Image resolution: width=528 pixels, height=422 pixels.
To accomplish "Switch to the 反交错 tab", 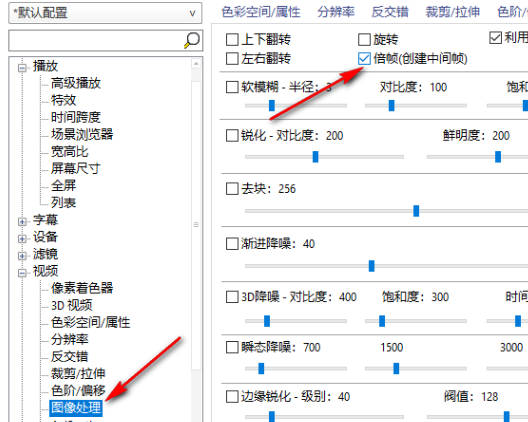I will click(390, 12).
